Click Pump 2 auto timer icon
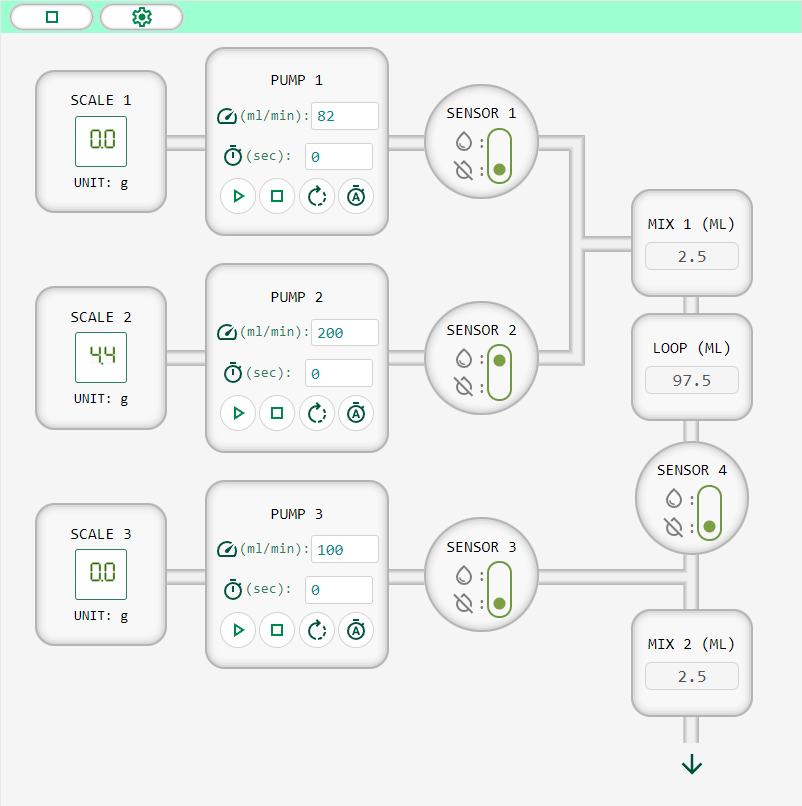This screenshot has width=802, height=806. tap(356, 413)
